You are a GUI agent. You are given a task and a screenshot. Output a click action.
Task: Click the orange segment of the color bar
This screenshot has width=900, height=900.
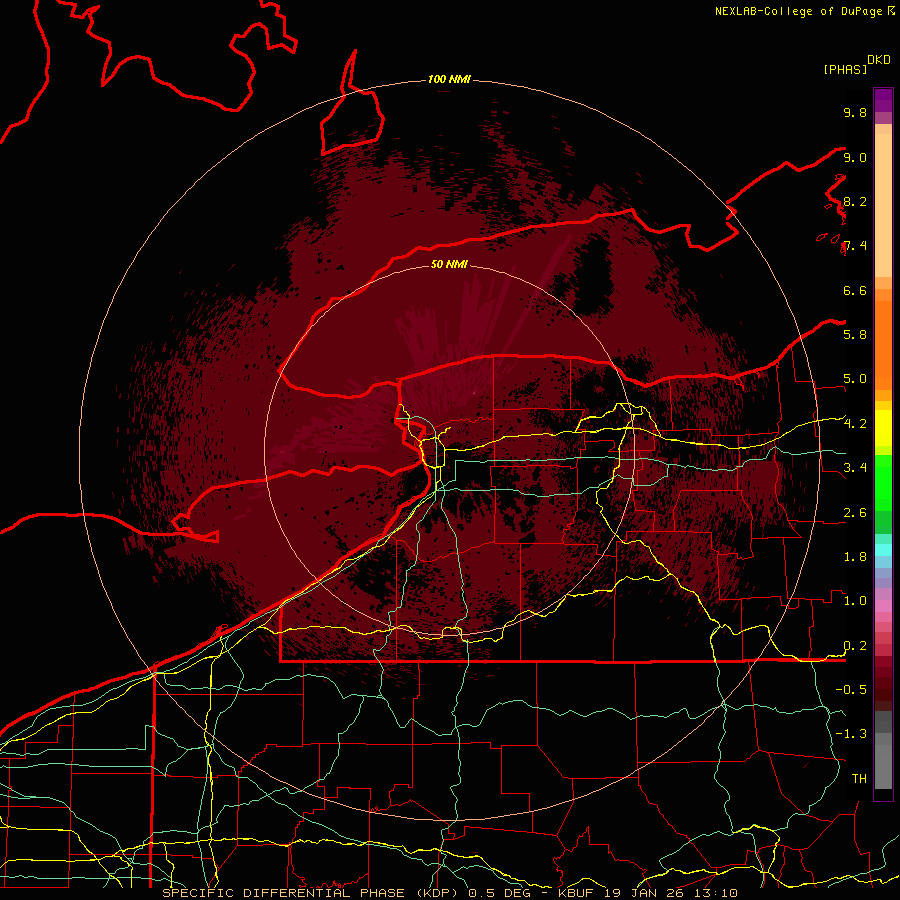[x=883, y=344]
